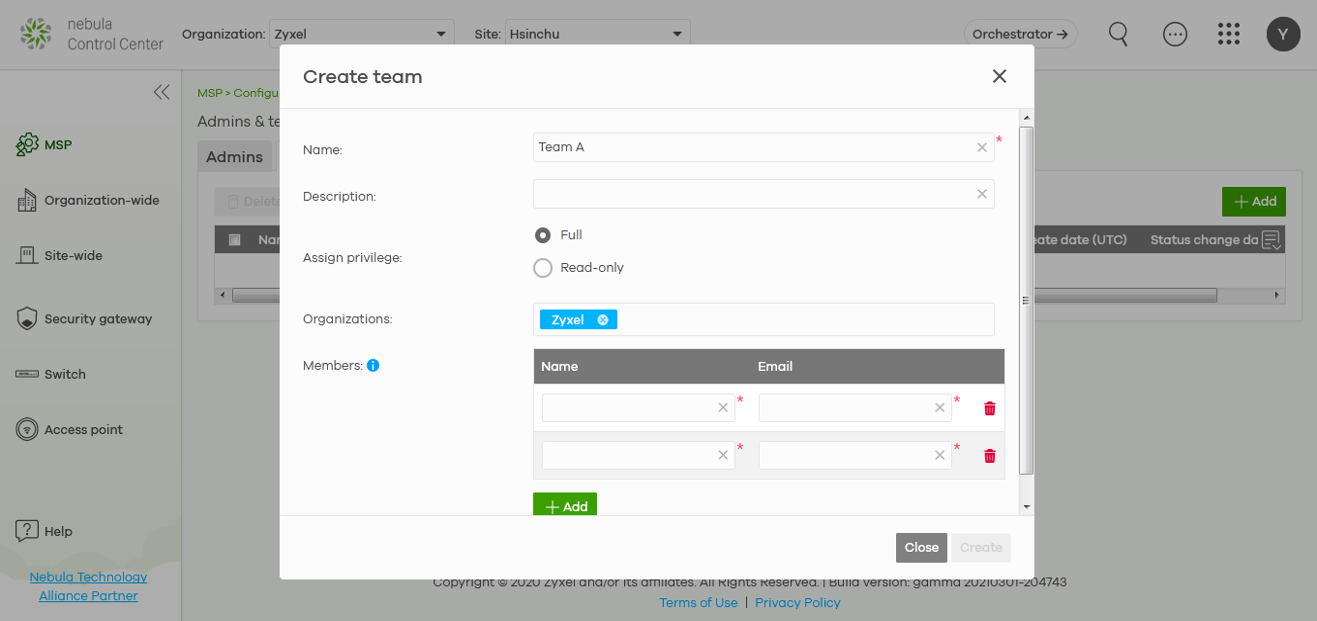Image resolution: width=1317 pixels, height=621 pixels.
Task: Open the search magnifier icon
Action: click(x=1118, y=34)
